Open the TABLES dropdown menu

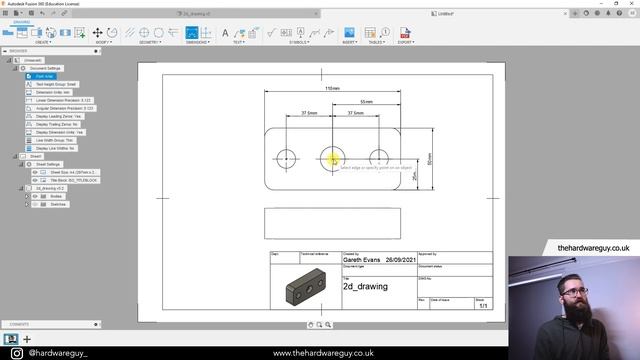(x=377, y=42)
